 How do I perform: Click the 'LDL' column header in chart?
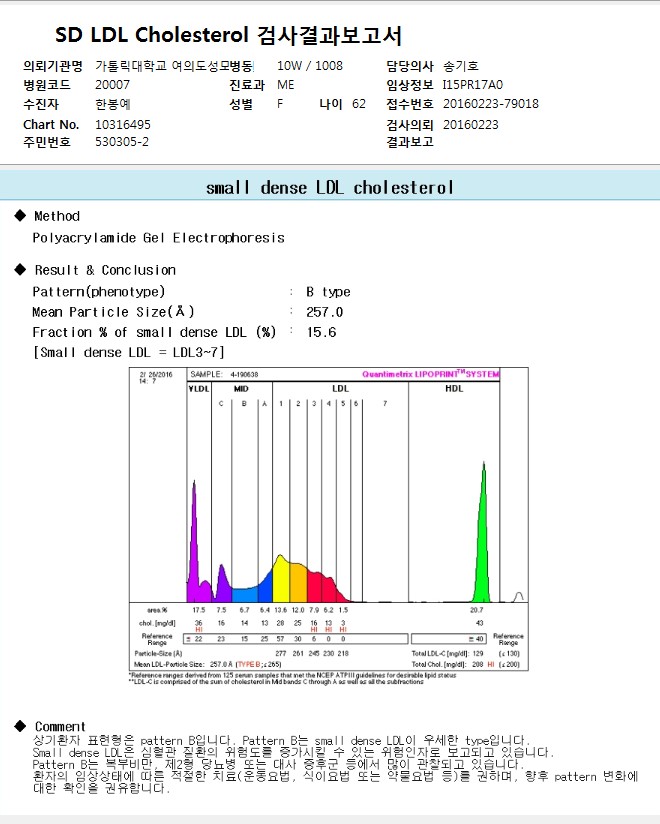click(x=340, y=388)
